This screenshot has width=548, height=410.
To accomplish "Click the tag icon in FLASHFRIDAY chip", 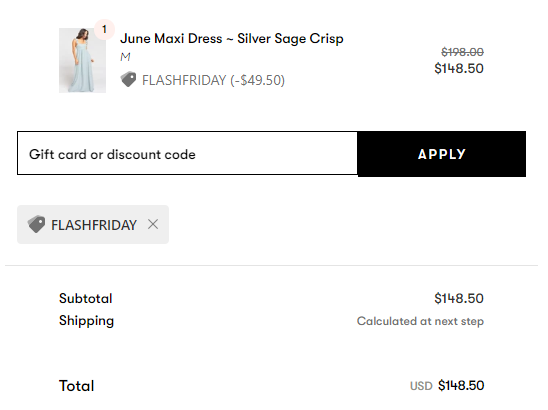I will click(36, 224).
